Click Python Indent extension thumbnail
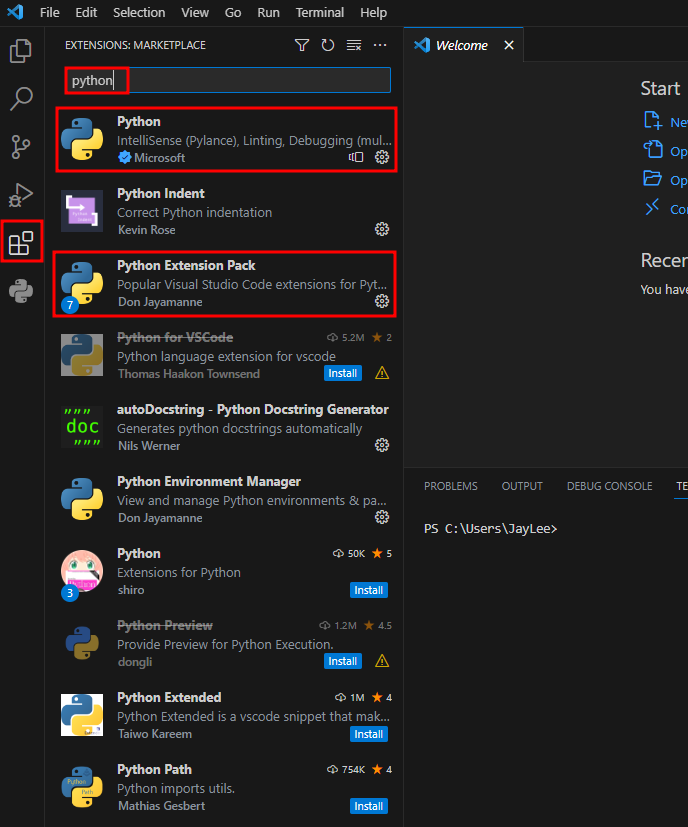Image resolution: width=688 pixels, height=827 pixels. click(82, 211)
